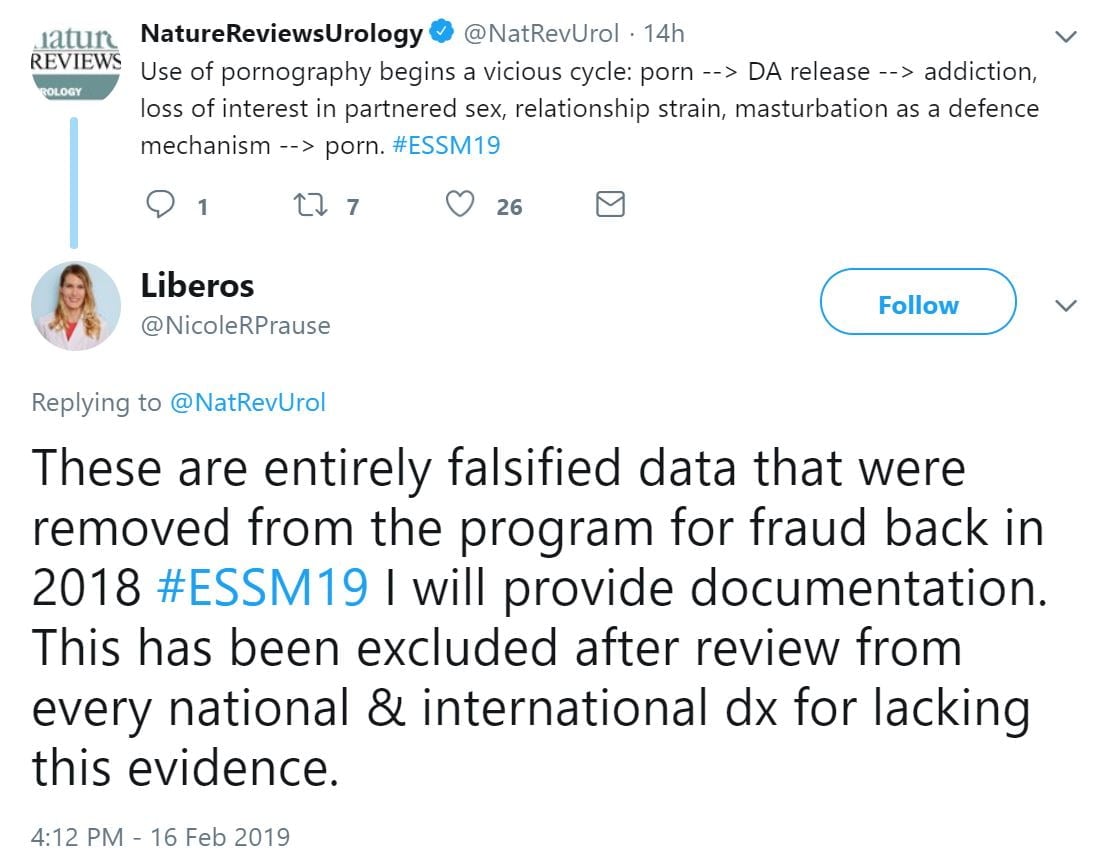Open the Nature Reviews Urology avatar
This screenshot has width=1094, height=865.
pos(74,62)
